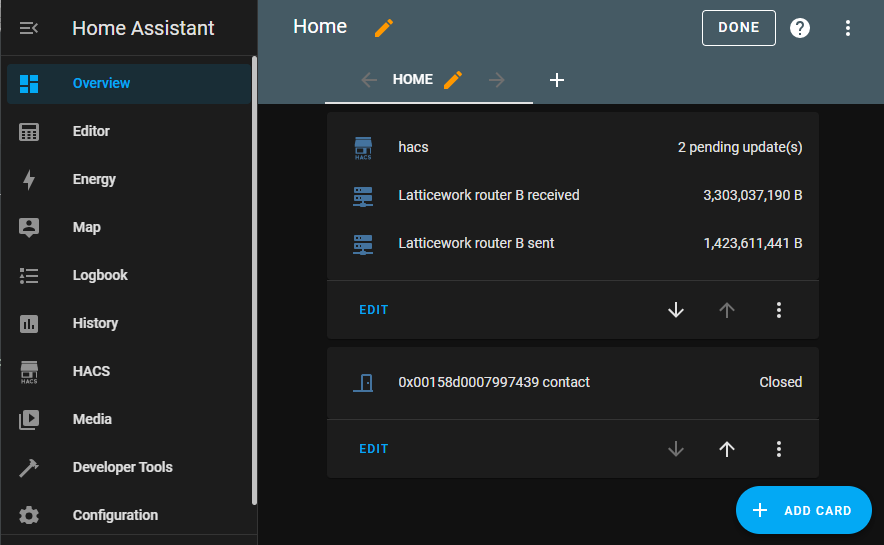Click the Latticework router B received icon
Viewport: 884px width, 545px height.
click(x=363, y=197)
